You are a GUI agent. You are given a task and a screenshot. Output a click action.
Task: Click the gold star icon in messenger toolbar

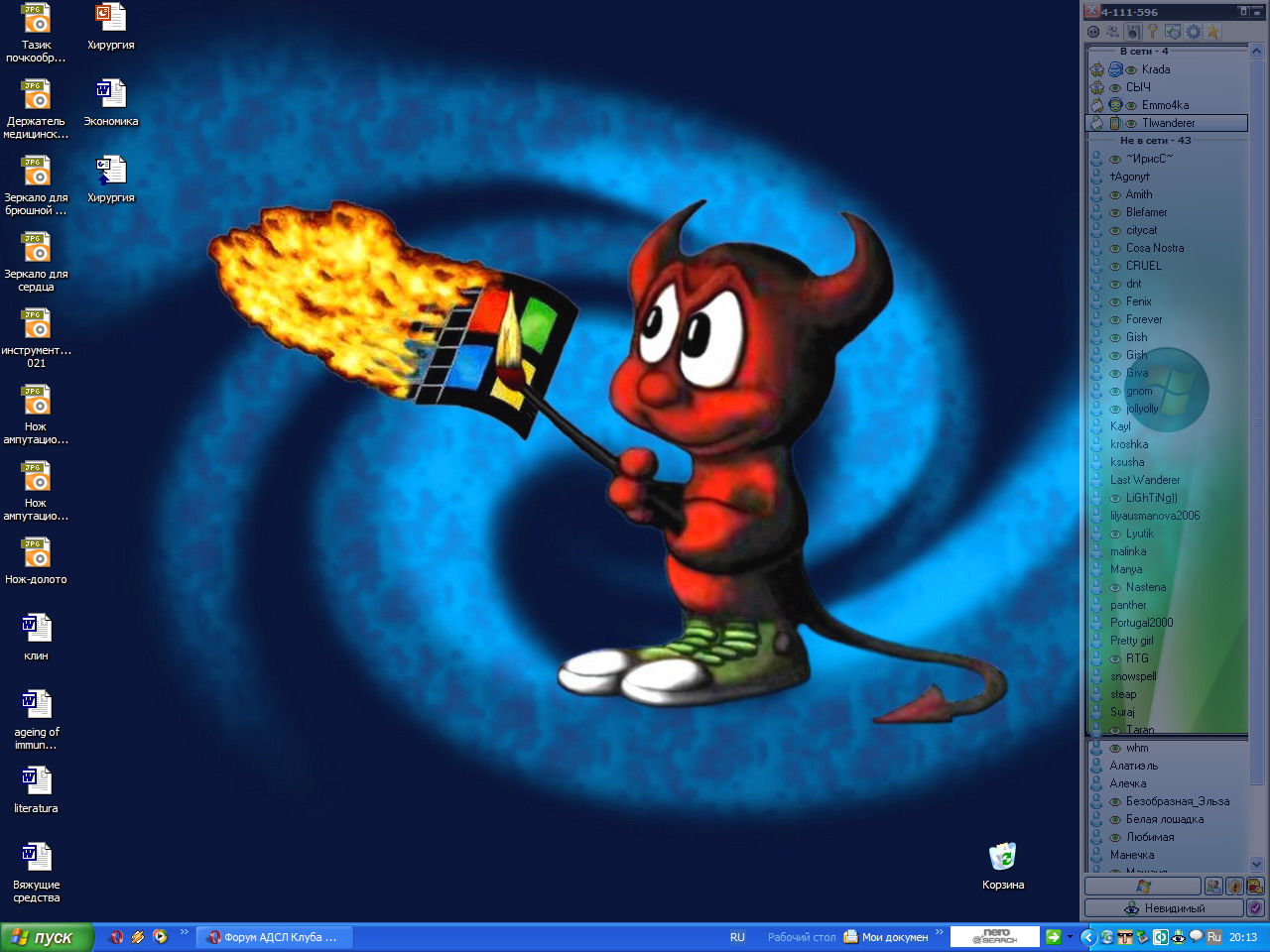[1212, 32]
